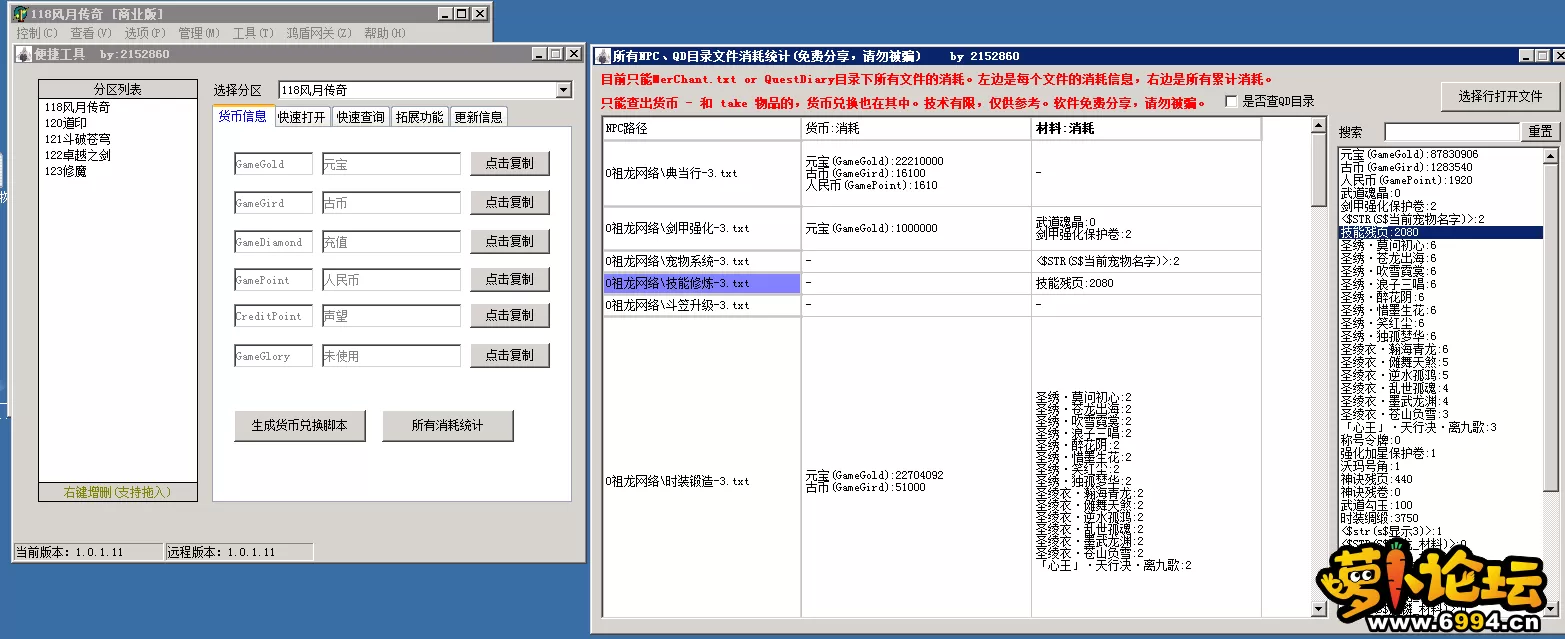
Task: Click the 分区列表 list header
Action: point(118,89)
